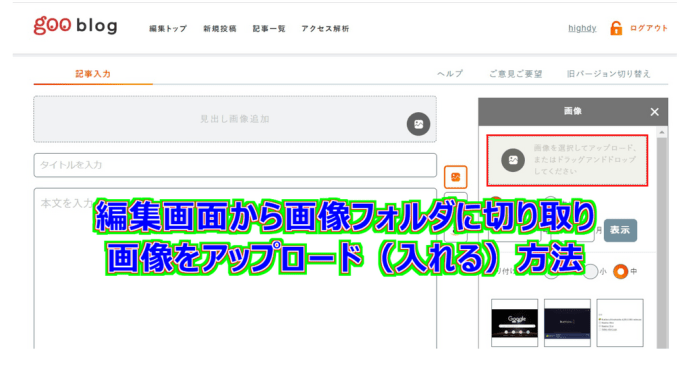Select the Google screenshot thumbnail
This screenshot has height=388, width=690.
514,323
